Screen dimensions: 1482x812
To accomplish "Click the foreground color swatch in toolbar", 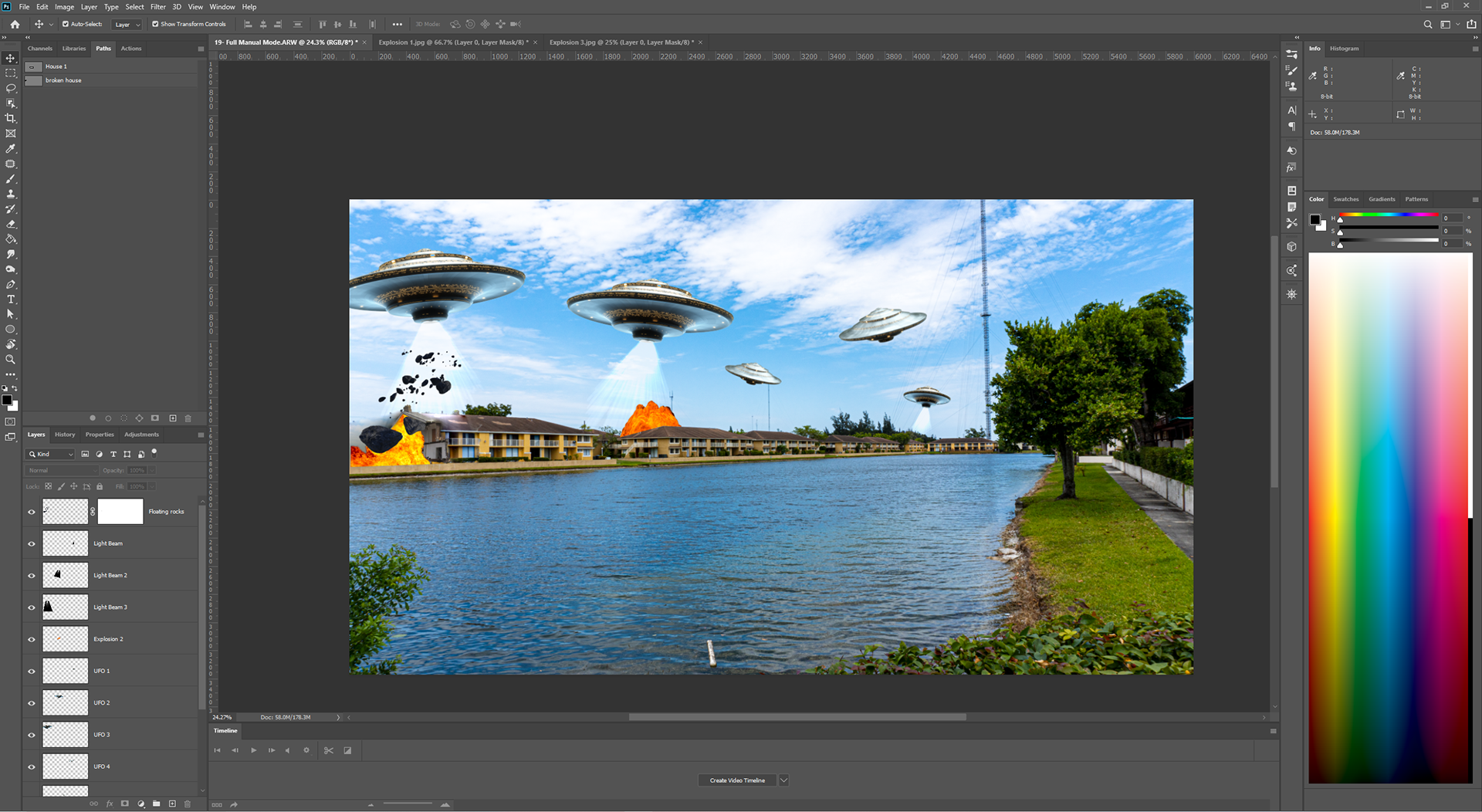I will tap(7, 400).
